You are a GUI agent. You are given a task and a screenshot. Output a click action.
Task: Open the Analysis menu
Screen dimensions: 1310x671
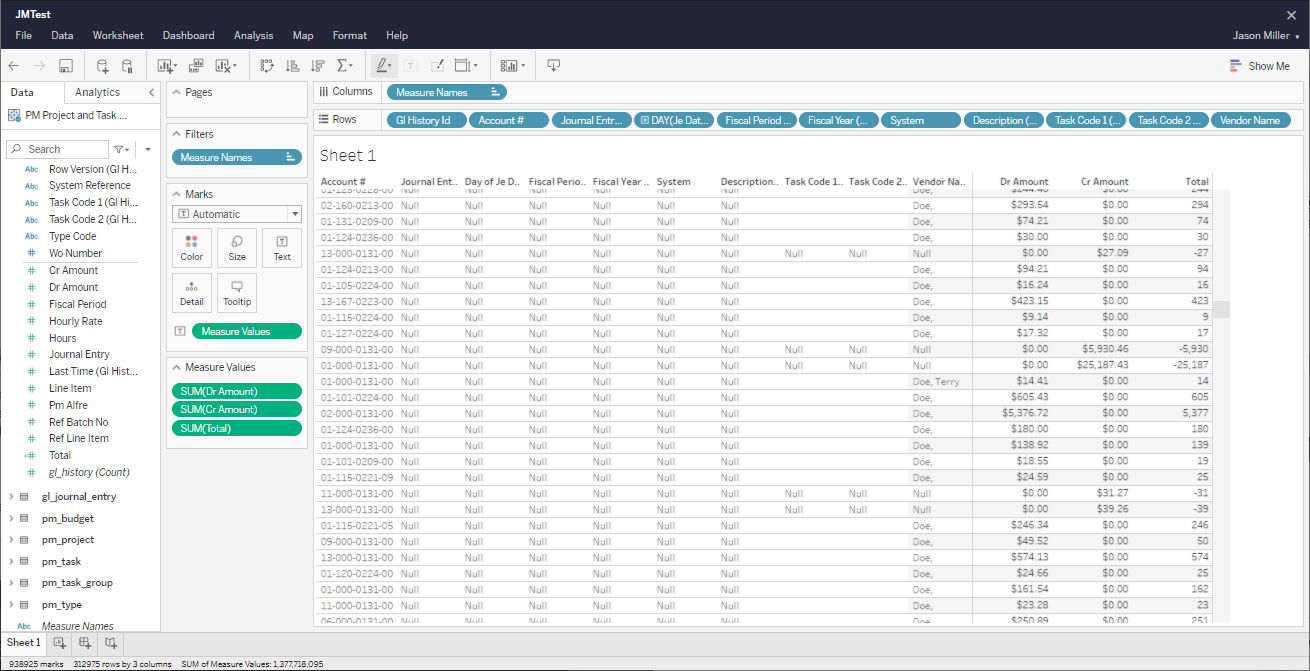pyautogui.click(x=253, y=35)
